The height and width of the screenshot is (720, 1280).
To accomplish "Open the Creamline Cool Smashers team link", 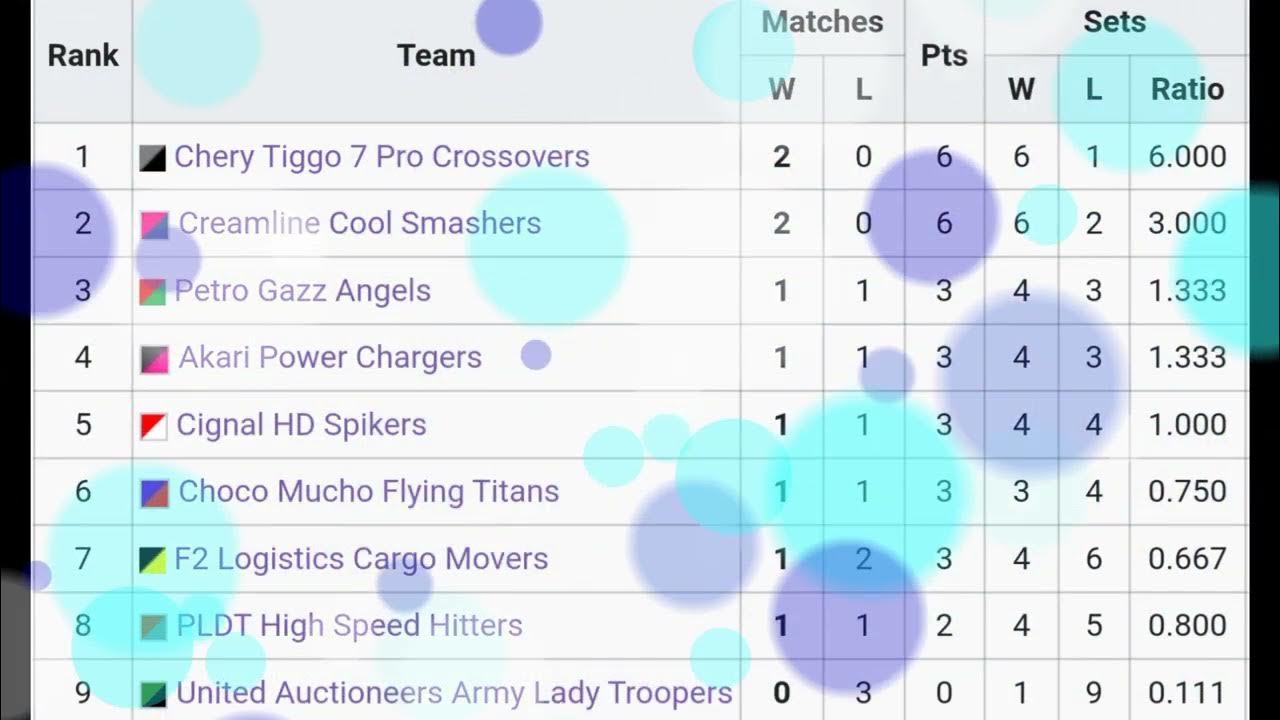I will (x=360, y=223).
